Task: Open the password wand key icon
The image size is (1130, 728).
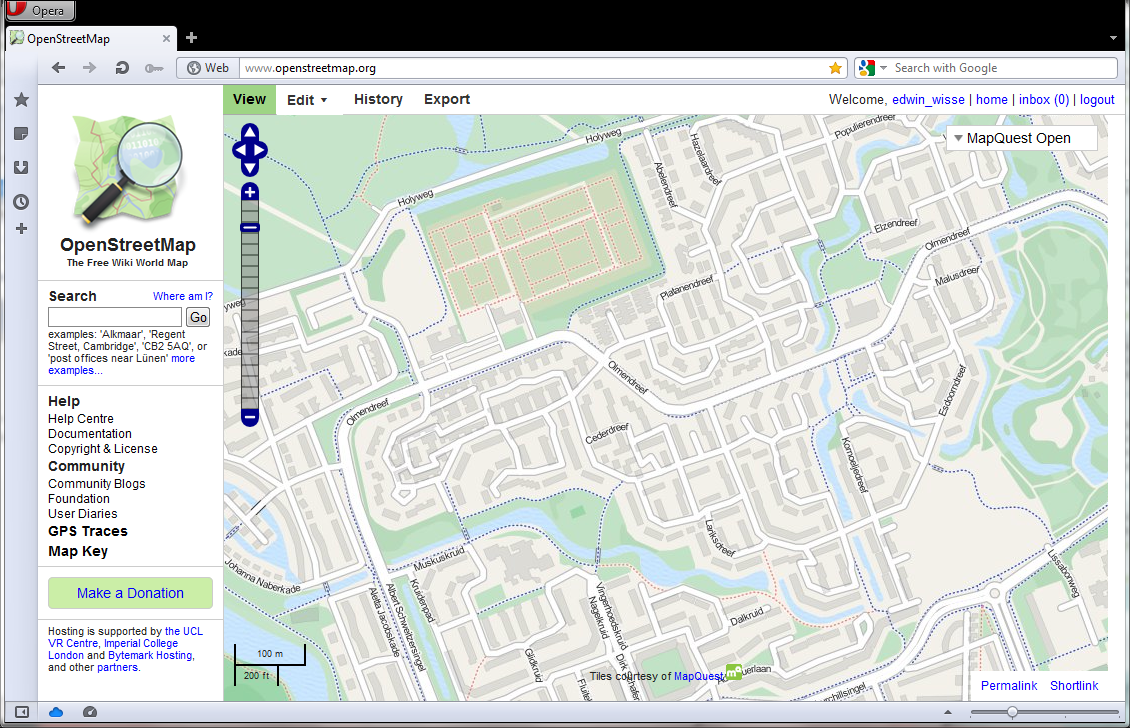Action: 154,68
